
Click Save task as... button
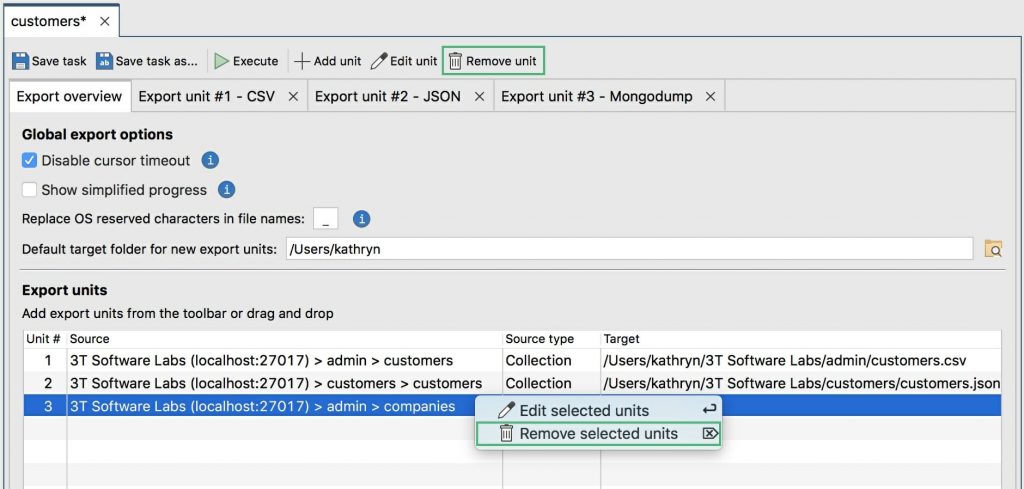tap(147, 61)
